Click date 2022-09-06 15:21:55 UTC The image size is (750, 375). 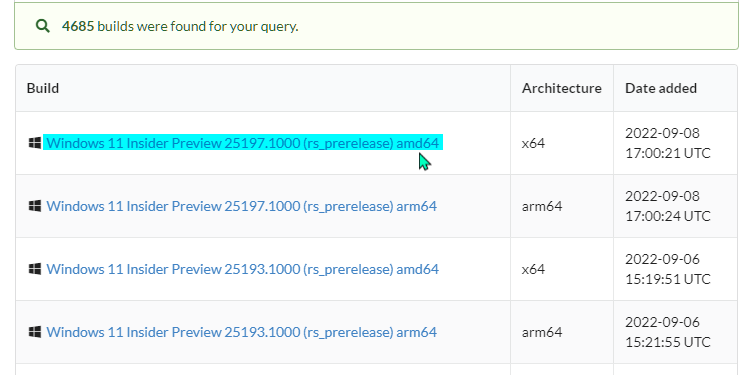pos(668,332)
